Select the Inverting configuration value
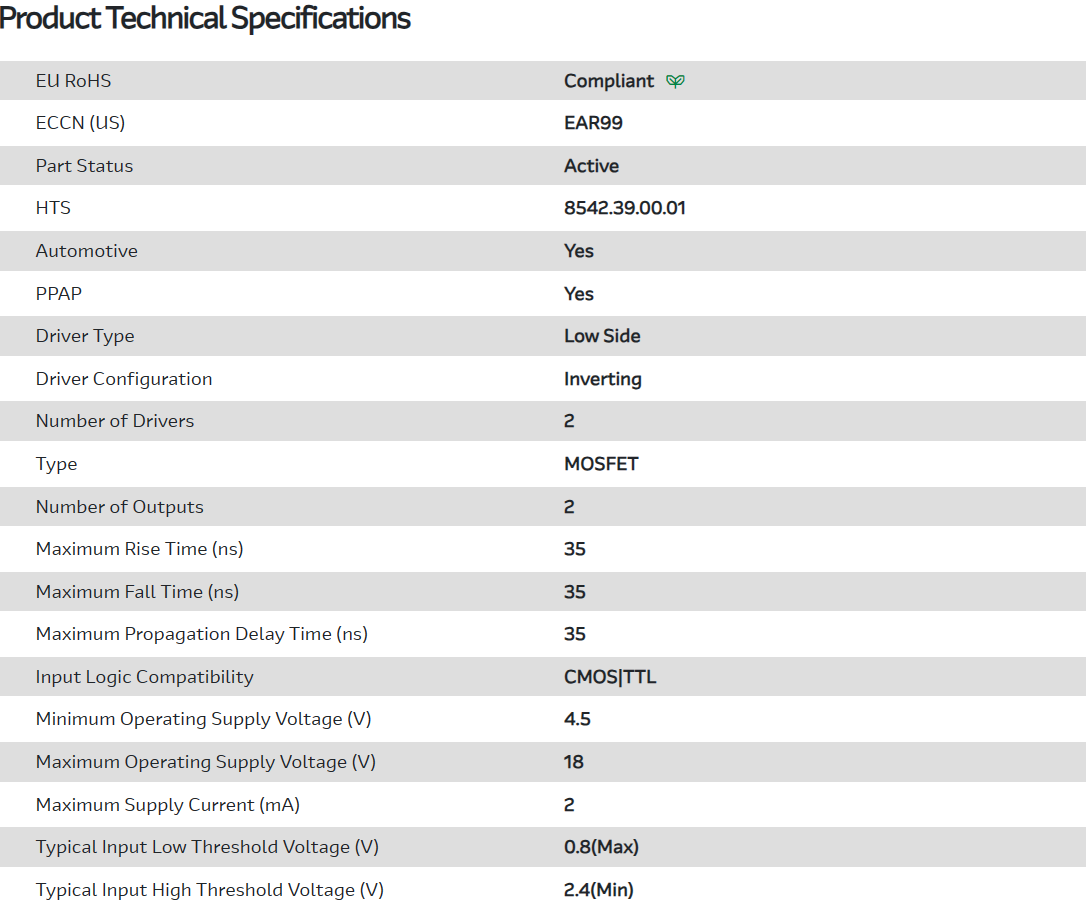The height and width of the screenshot is (911, 1086). pyautogui.click(x=602, y=379)
